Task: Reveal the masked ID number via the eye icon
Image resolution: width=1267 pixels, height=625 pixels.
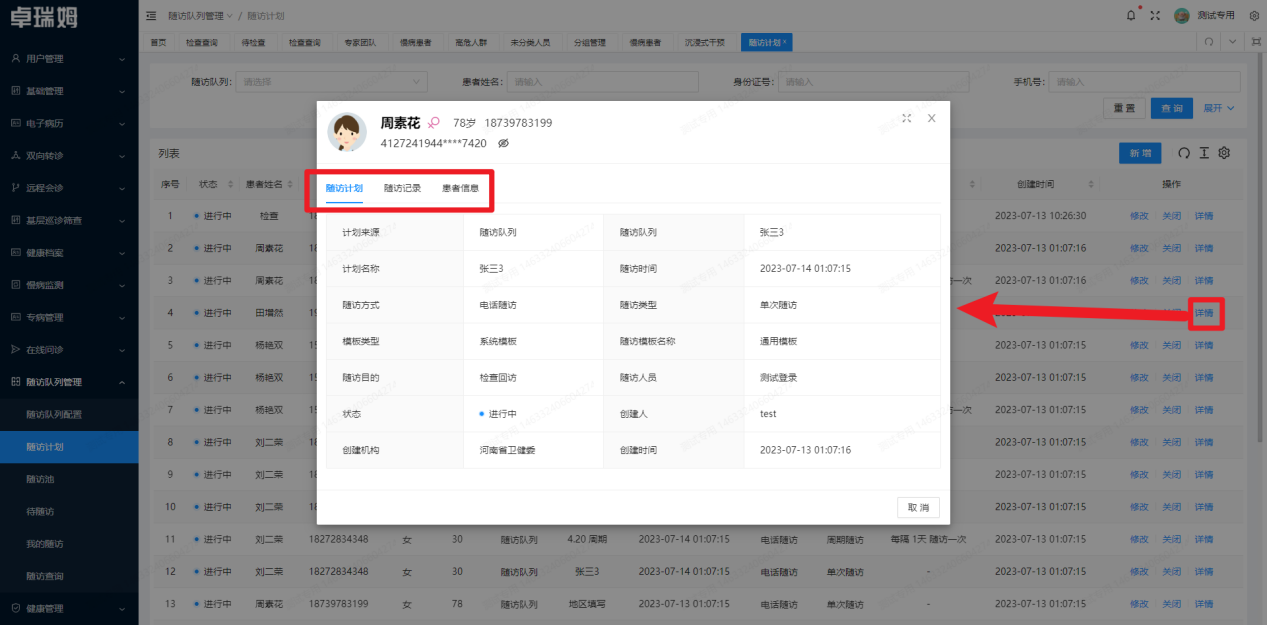Action: (502, 143)
